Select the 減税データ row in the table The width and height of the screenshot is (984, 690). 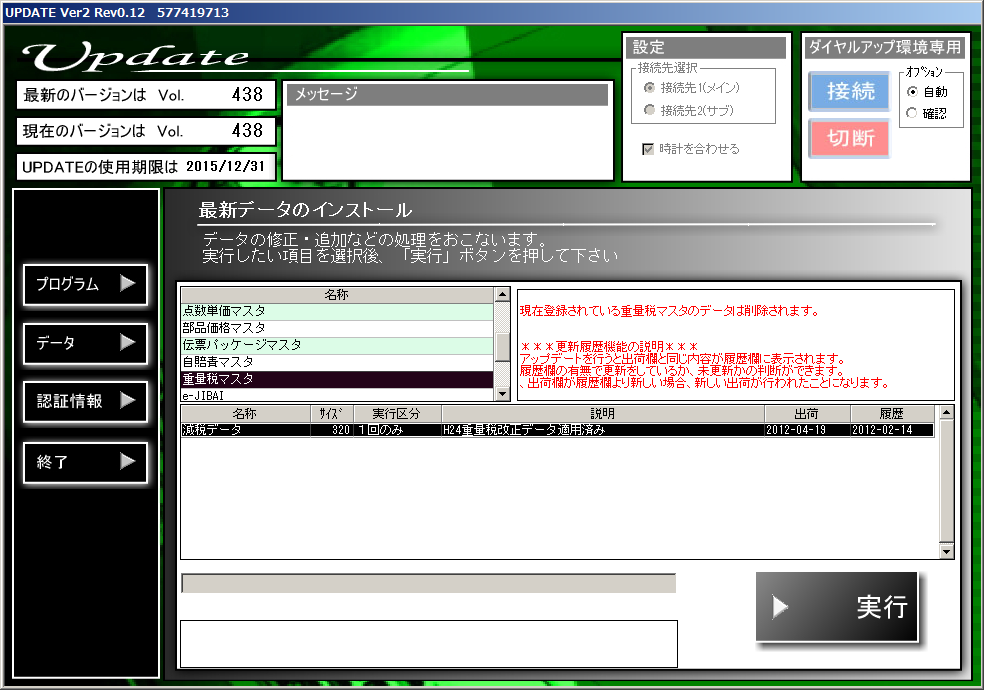click(555, 430)
